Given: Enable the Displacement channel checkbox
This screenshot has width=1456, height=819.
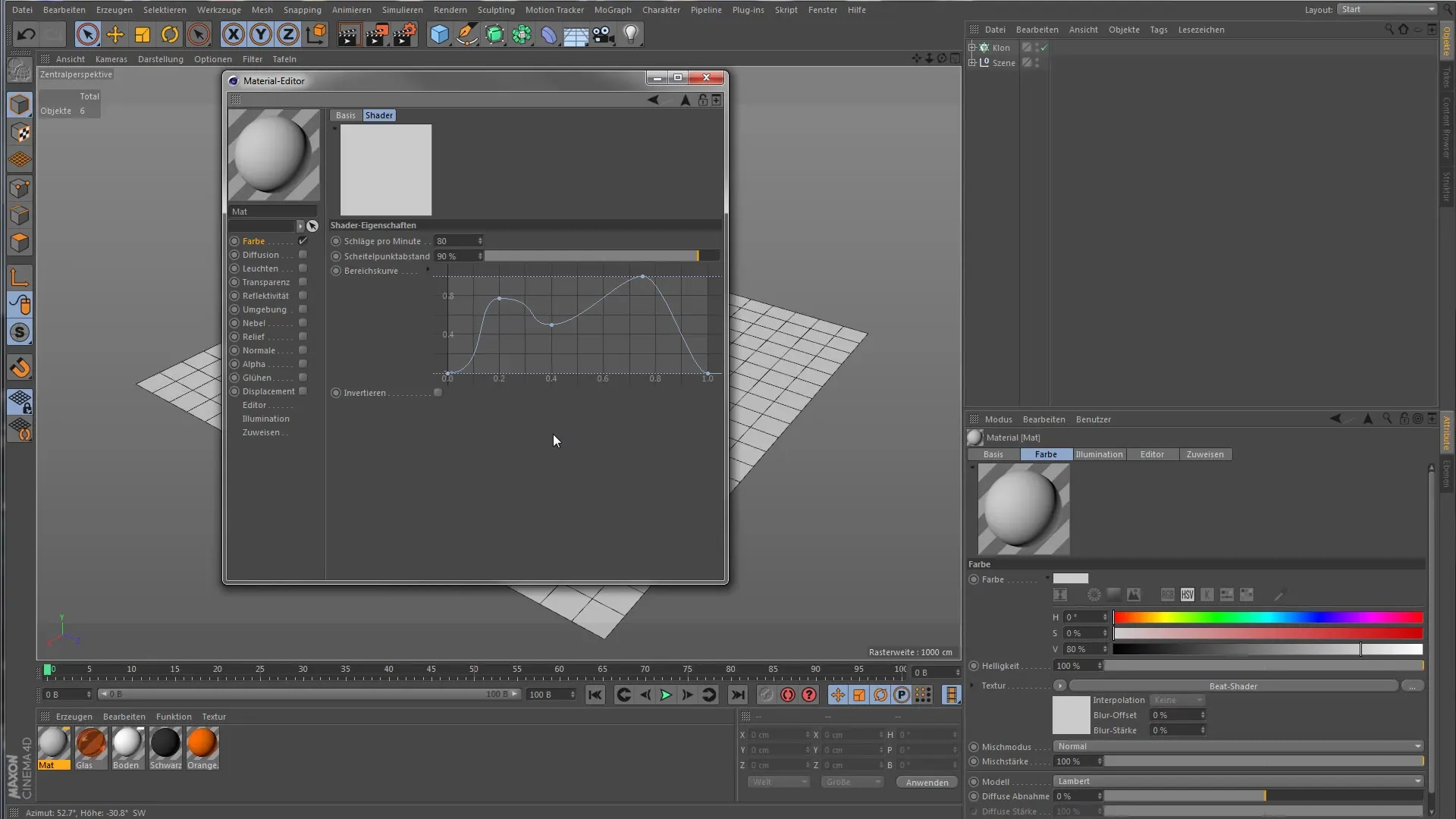Looking at the screenshot, I should pyautogui.click(x=303, y=391).
